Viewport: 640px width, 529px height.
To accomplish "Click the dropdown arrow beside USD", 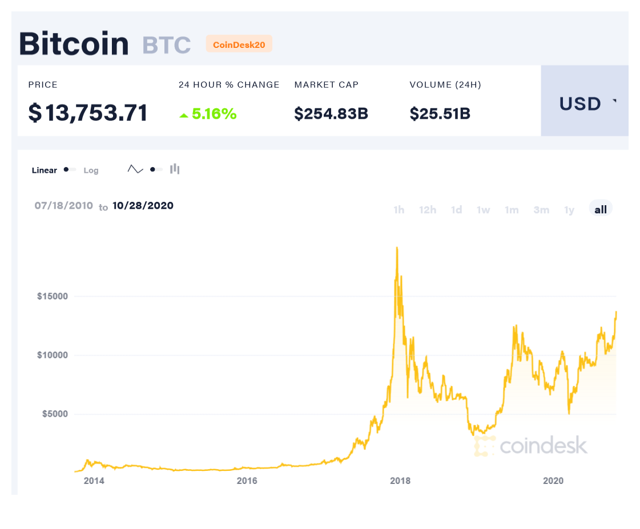I will [x=615, y=100].
